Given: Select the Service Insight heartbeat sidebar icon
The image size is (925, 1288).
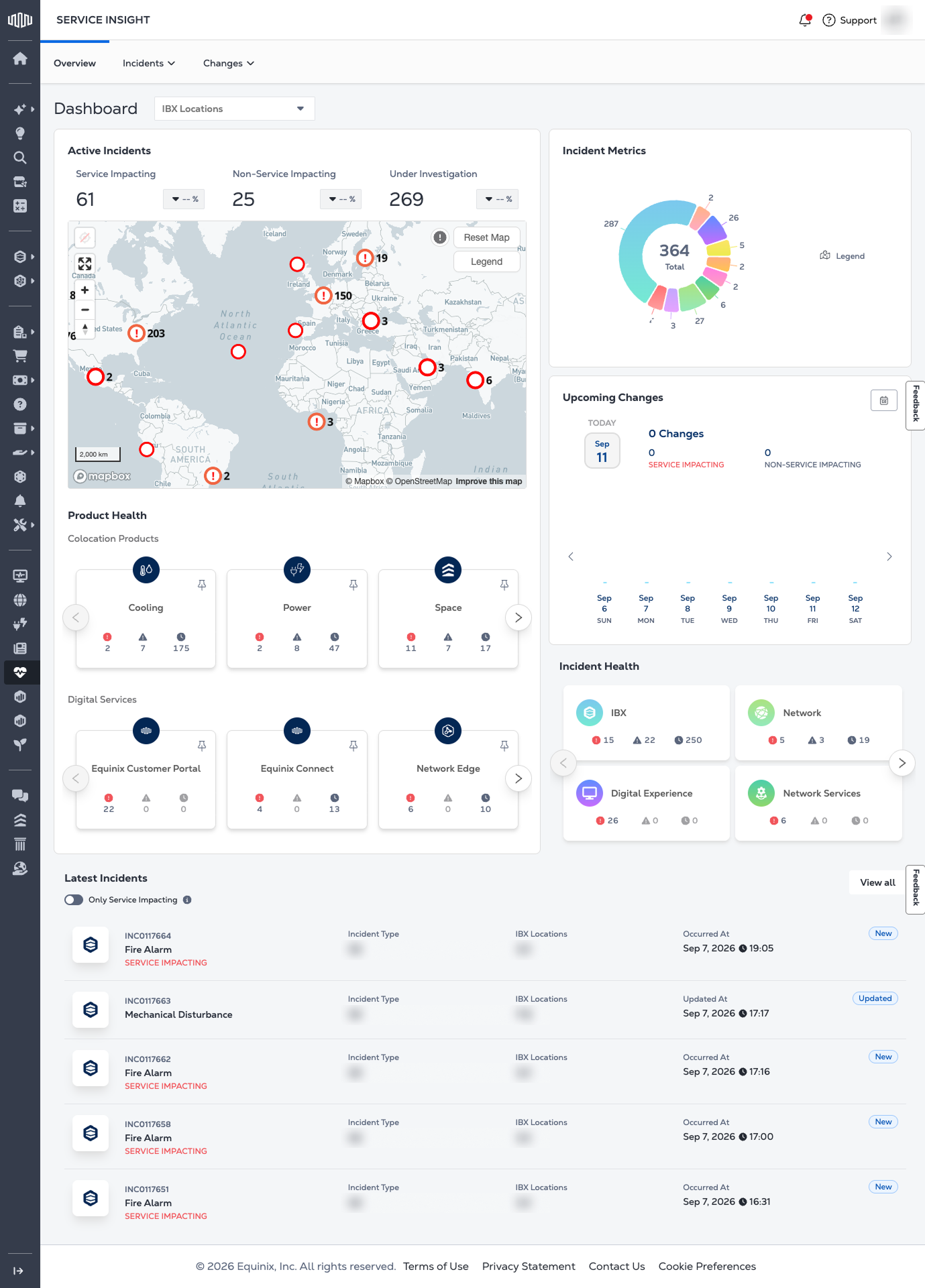Looking at the screenshot, I should pyautogui.click(x=20, y=672).
